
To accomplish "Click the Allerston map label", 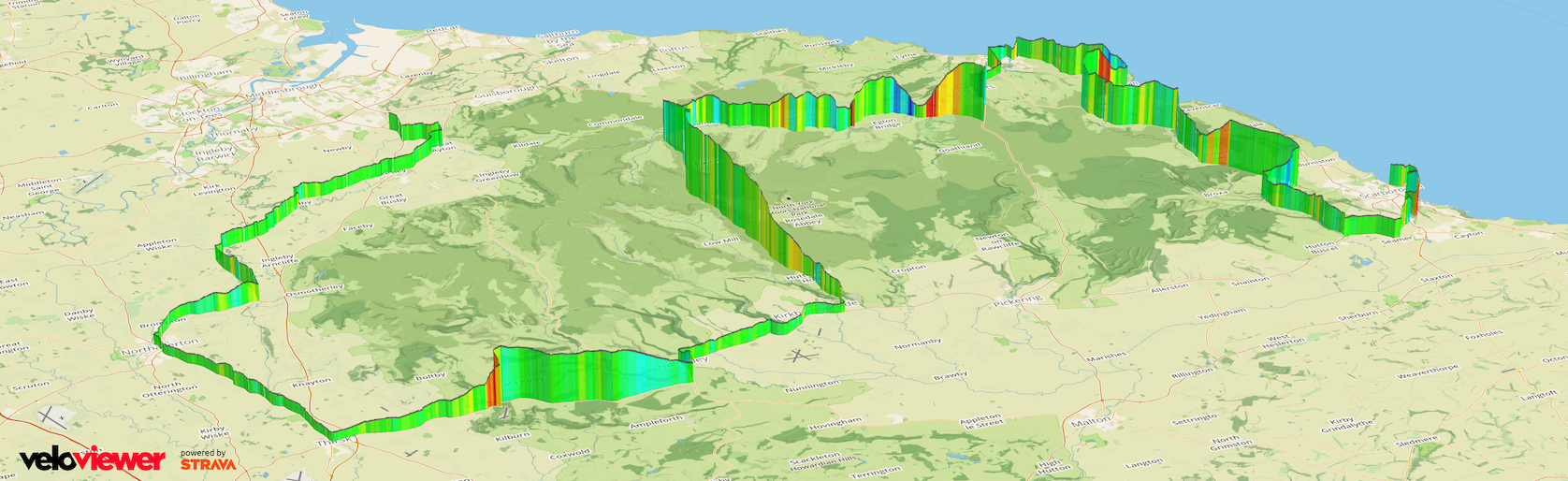I will [x=1169, y=288].
